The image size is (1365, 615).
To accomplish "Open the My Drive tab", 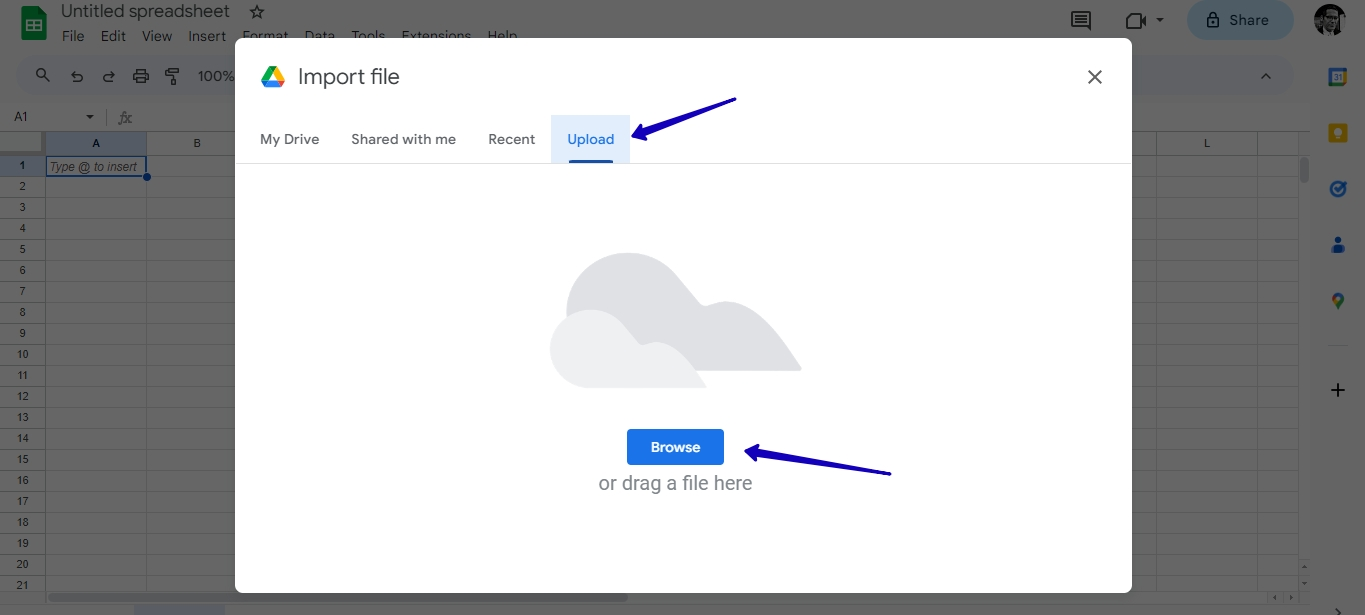I will pyautogui.click(x=289, y=139).
